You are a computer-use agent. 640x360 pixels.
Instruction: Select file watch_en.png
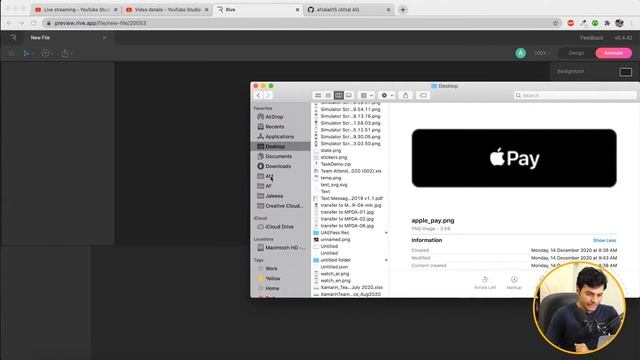(335, 281)
